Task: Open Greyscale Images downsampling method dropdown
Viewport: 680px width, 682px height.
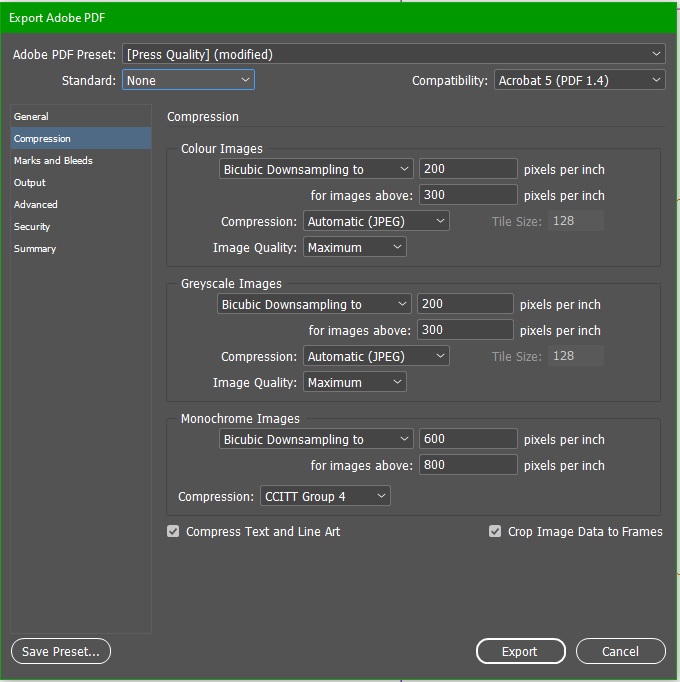Action: pyautogui.click(x=314, y=304)
